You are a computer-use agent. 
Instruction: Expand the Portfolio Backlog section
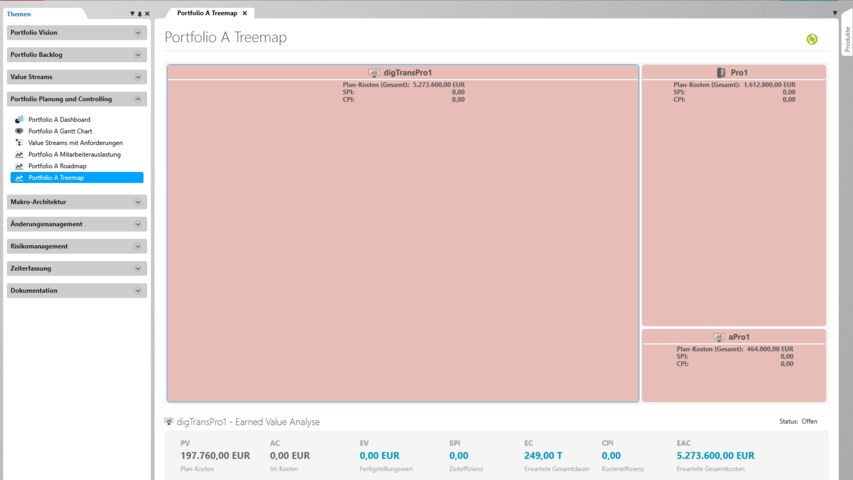click(138, 55)
